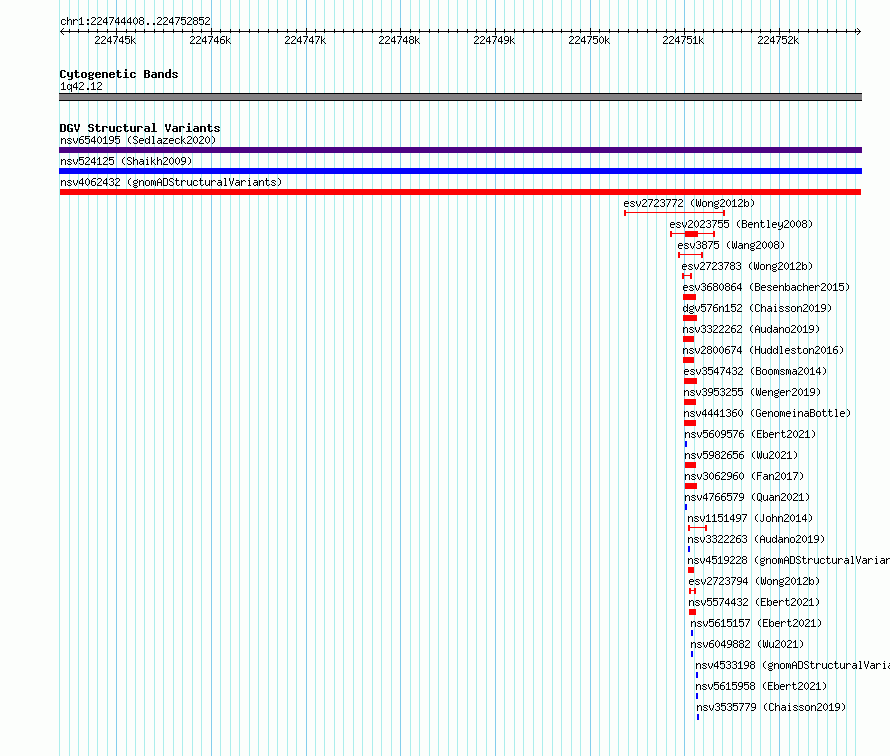Click nsv5615958 (Ebert2021) label

(x=761, y=686)
